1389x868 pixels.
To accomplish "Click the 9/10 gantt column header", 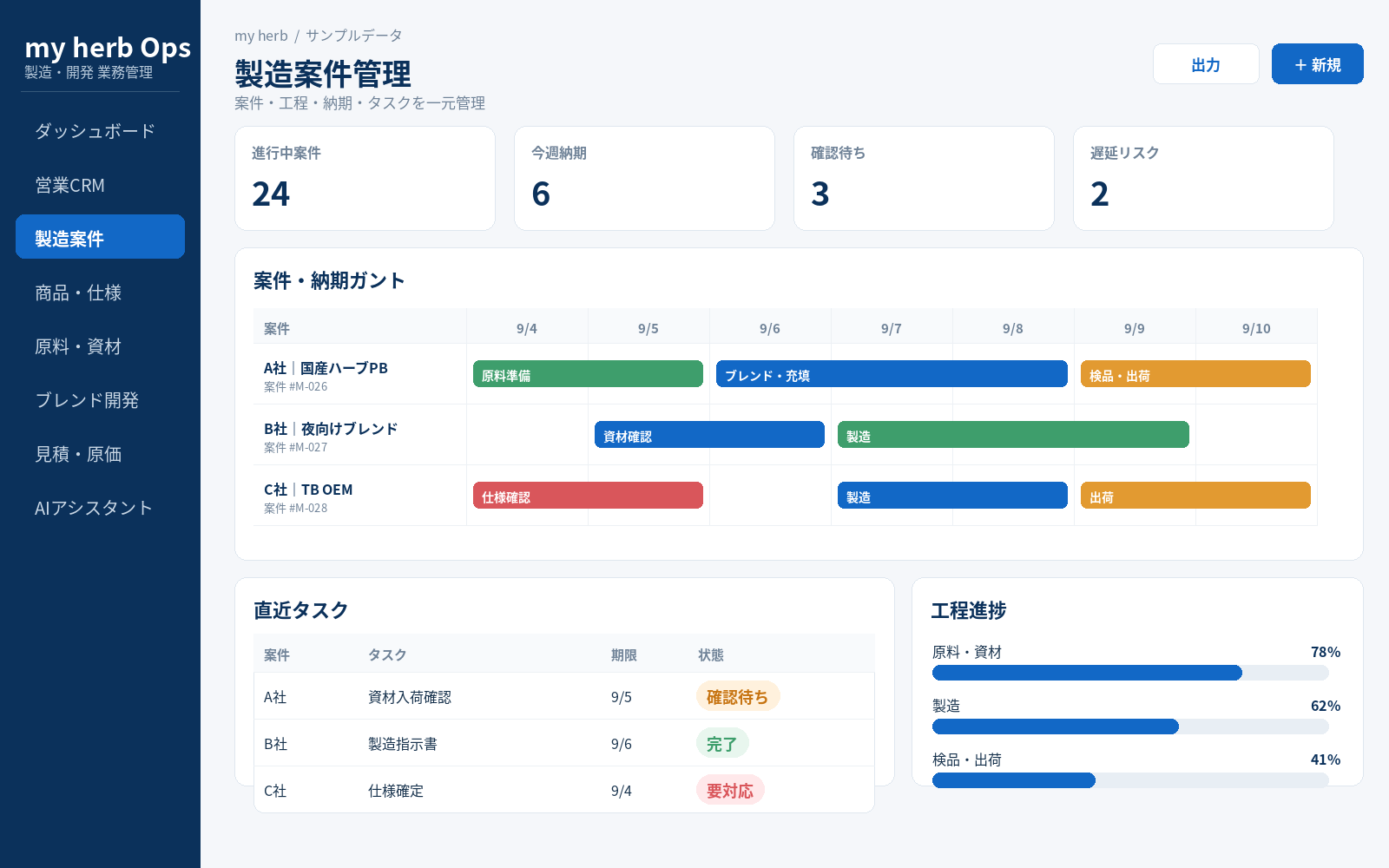I will 1256,328.
